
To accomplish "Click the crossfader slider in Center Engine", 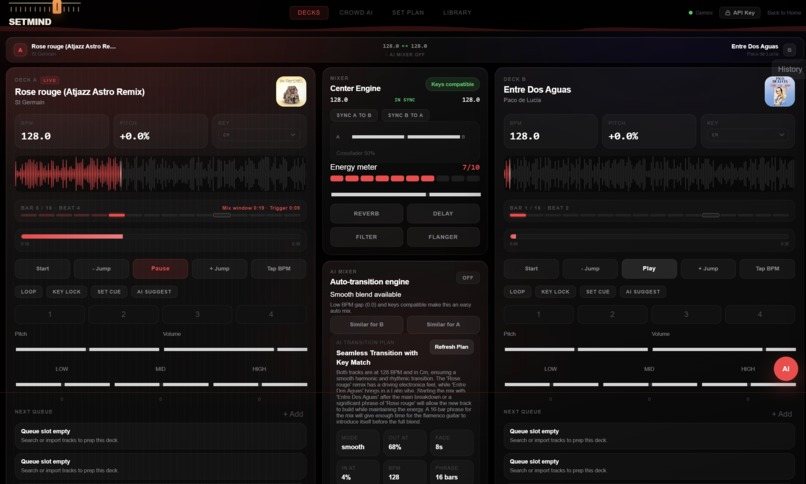I will tap(406, 137).
